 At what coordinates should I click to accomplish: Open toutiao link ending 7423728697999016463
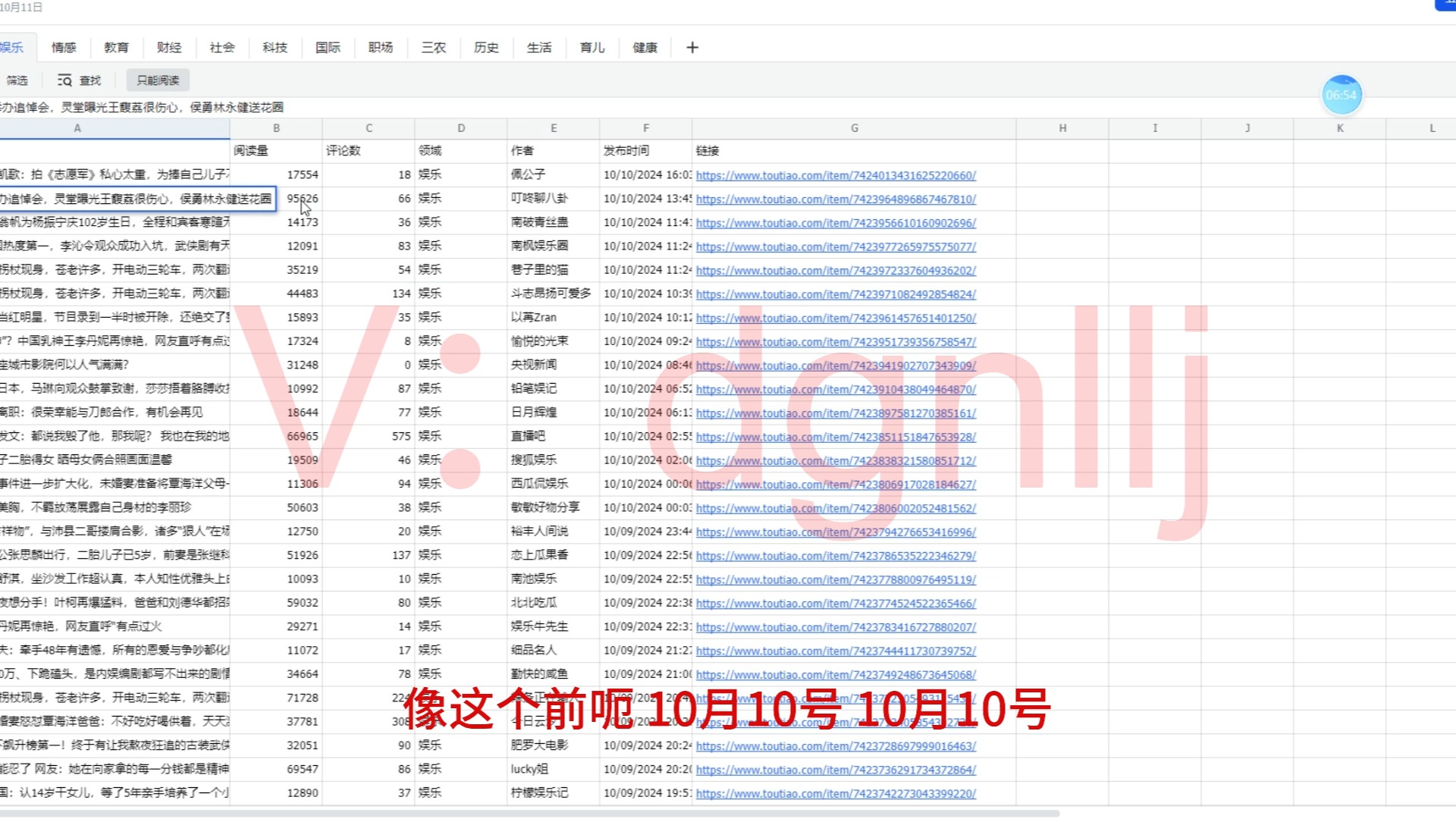coord(836,746)
